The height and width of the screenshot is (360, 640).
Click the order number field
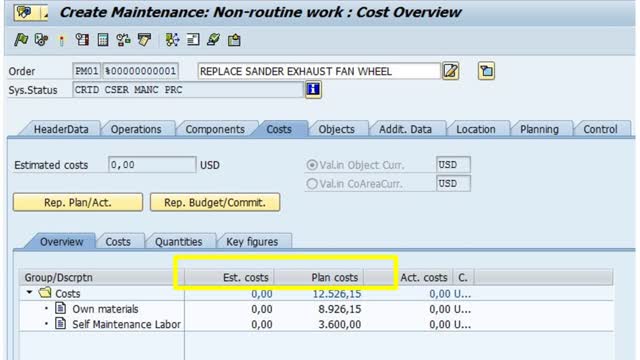click(x=140, y=71)
